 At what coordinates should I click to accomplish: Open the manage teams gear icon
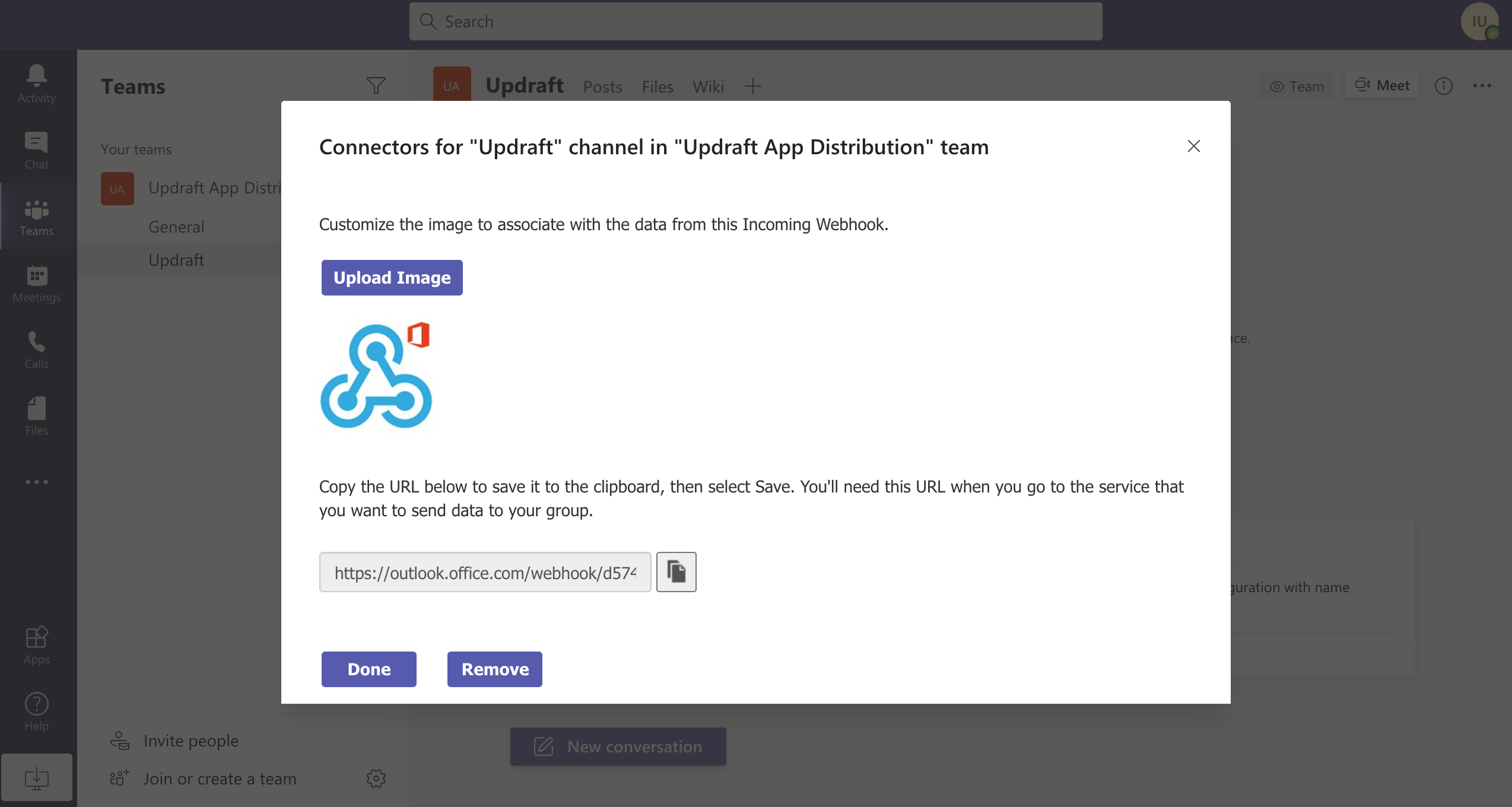(x=376, y=779)
